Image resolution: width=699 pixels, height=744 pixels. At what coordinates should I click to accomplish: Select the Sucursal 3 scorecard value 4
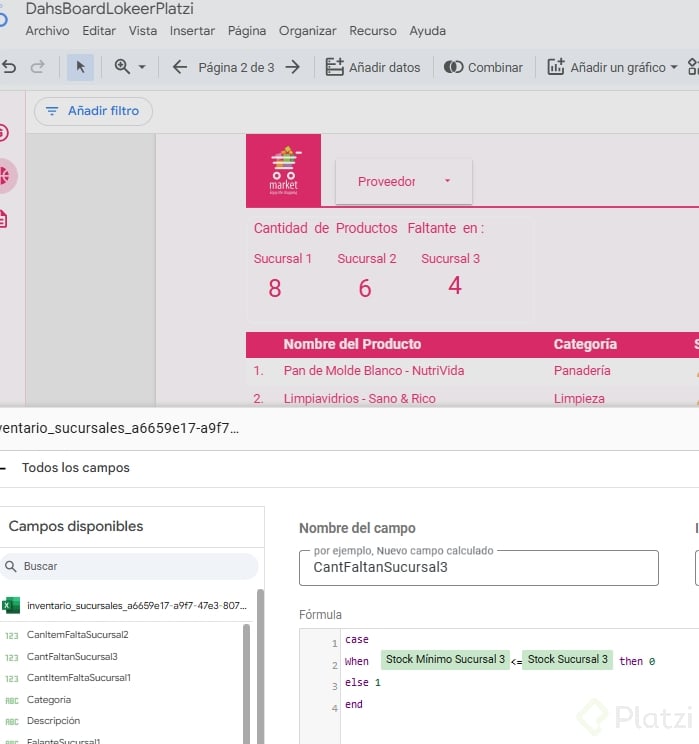[x=455, y=286]
